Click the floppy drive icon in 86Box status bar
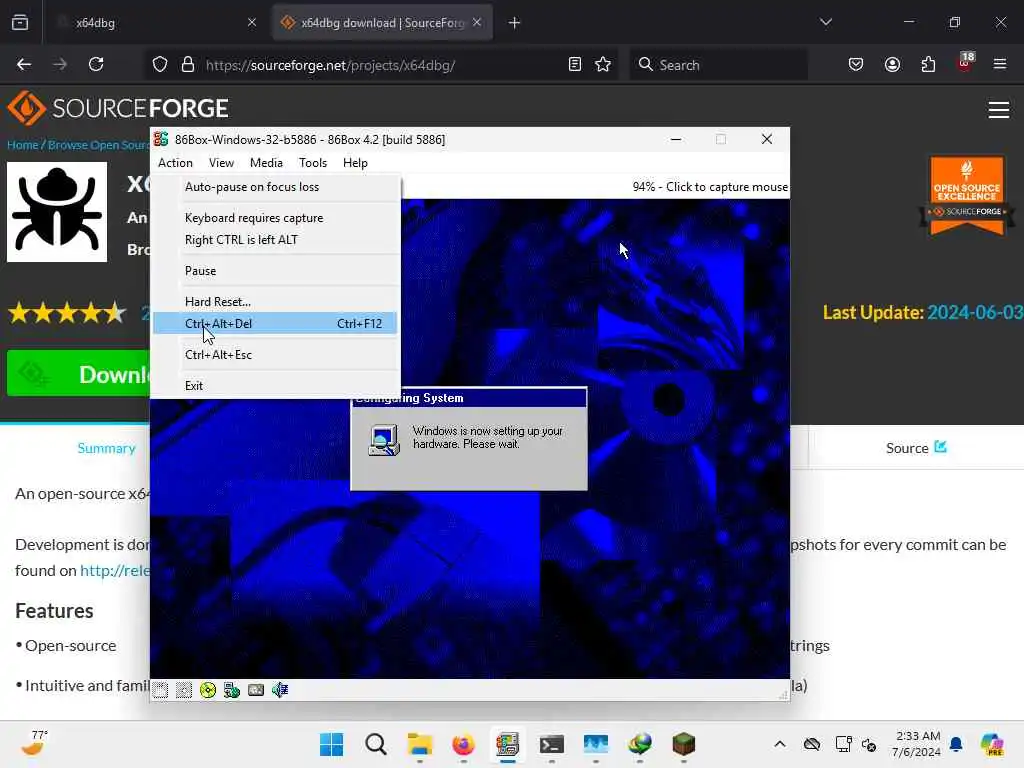 [x=160, y=690]
